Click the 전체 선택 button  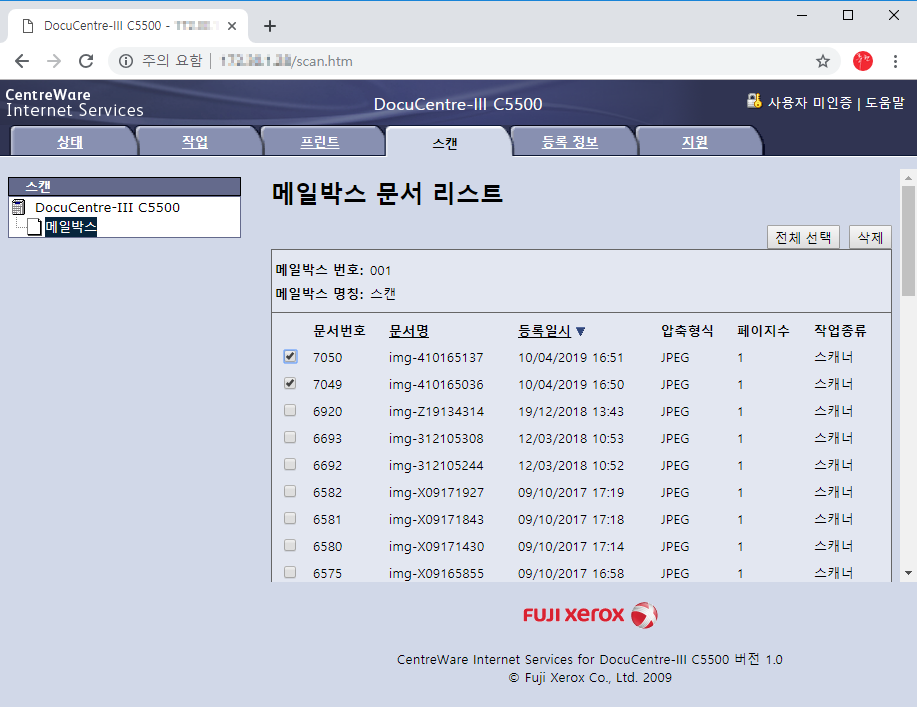pos(803,237)
